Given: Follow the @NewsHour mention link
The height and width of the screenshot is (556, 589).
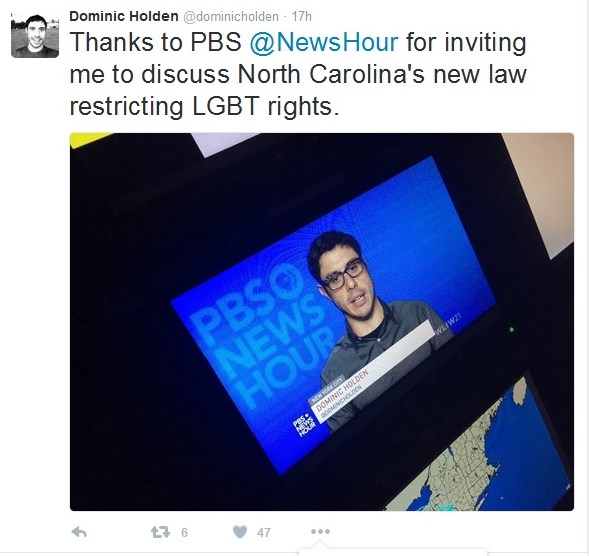Looking at the screenshot, I should 323,42.
